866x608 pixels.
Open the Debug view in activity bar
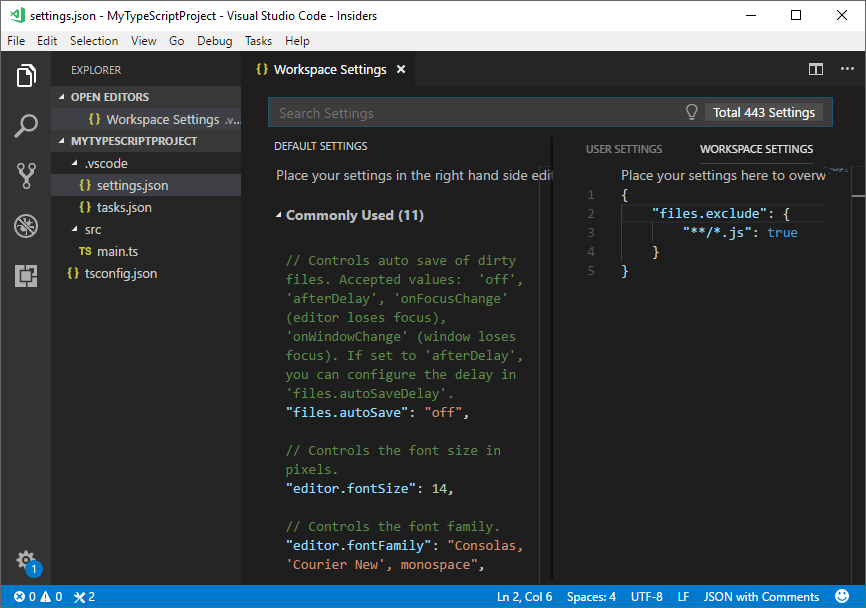[26, 226]
